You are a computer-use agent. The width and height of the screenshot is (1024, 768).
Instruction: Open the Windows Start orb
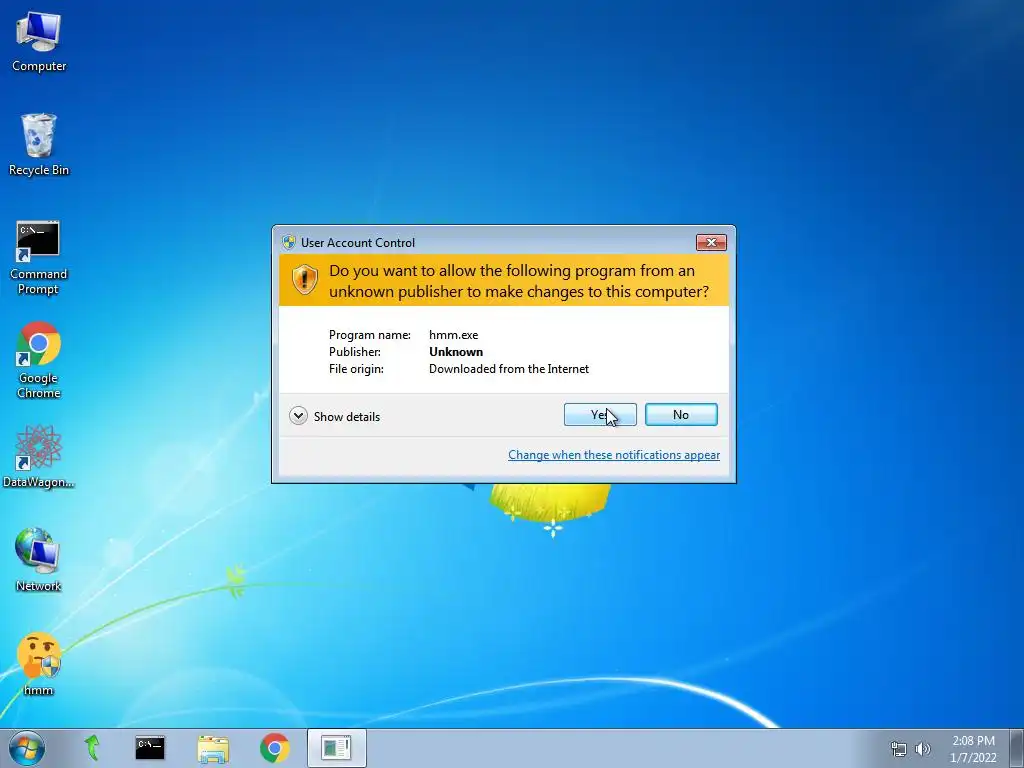click(27, 748)
